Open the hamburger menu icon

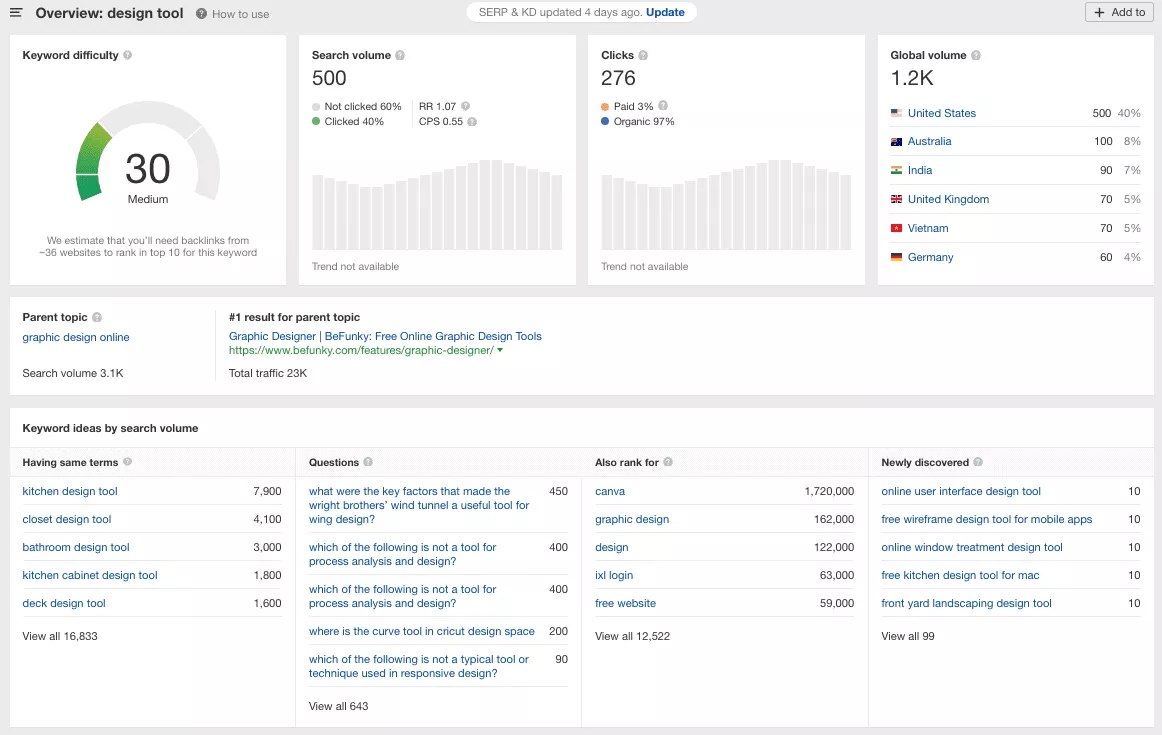point(16,13)
